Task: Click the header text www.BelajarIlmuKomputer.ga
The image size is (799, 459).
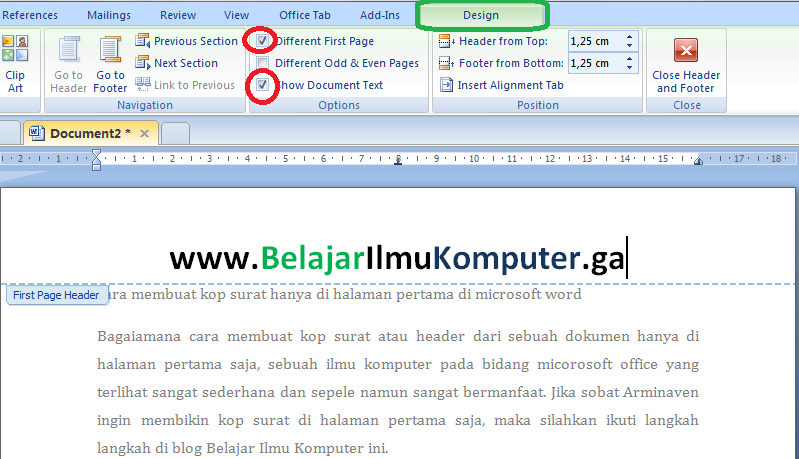Action: point(397,258)
